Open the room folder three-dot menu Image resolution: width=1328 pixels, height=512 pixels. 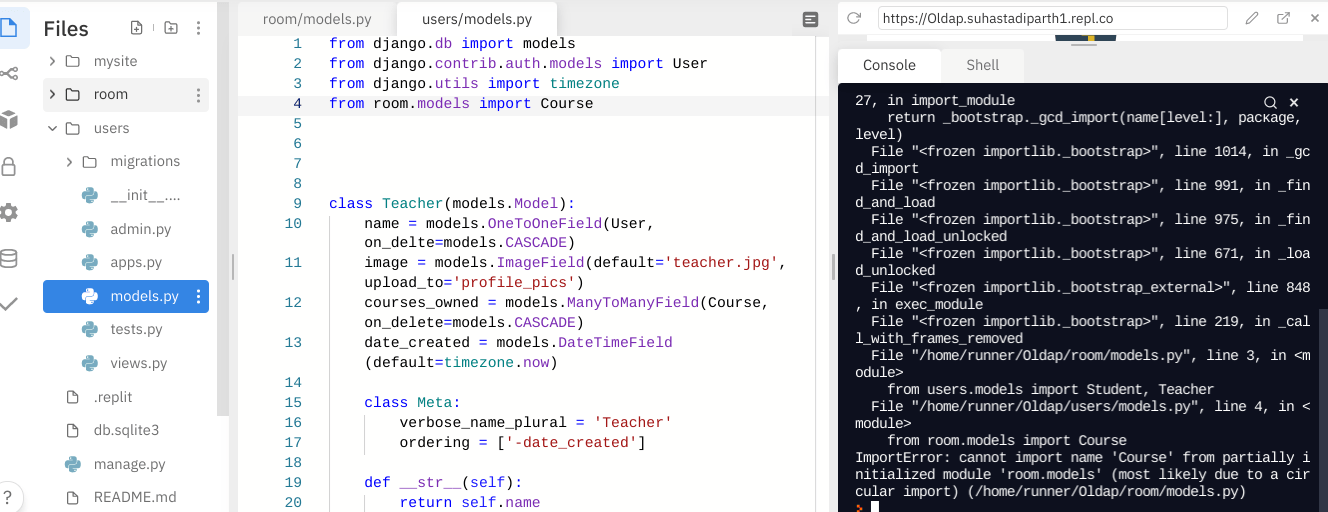(198, 95)
